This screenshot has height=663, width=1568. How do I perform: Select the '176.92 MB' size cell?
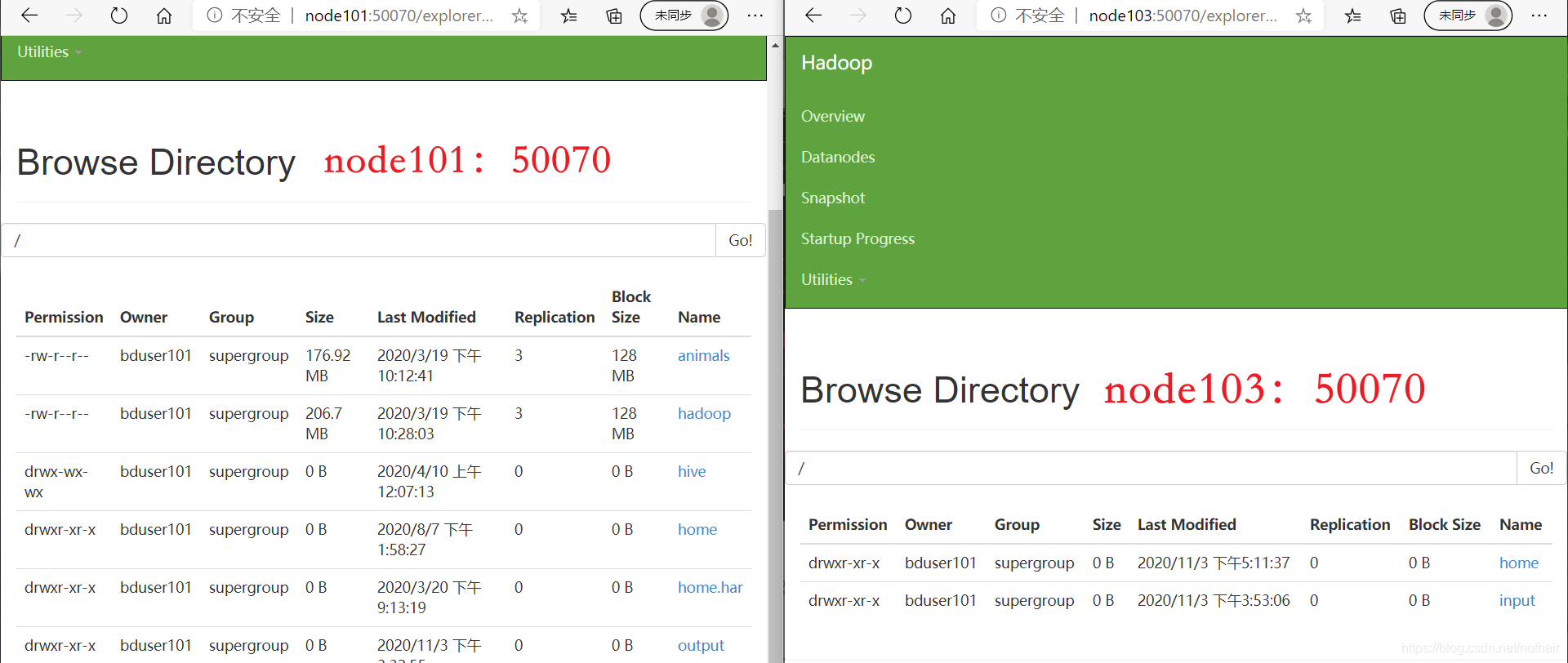[328, 365]
